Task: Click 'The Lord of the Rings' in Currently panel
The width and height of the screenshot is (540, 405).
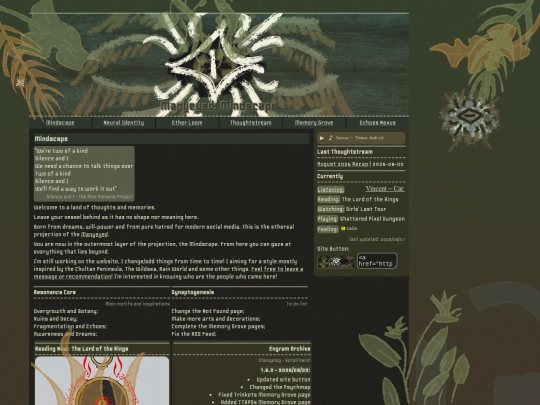Action: click(x=370, y=199)
